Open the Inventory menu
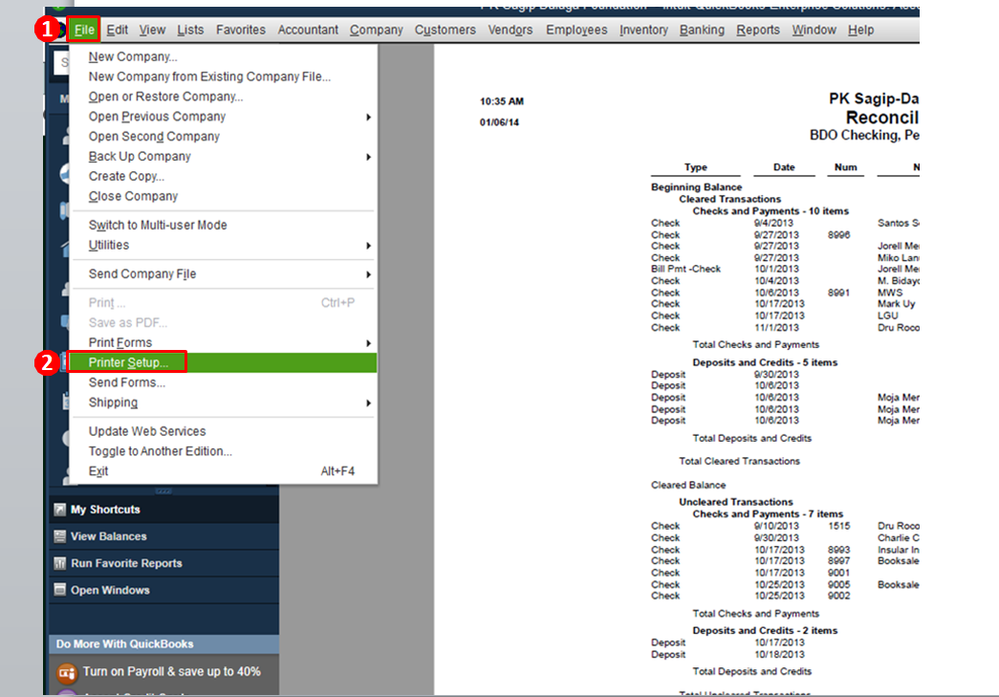This screenshot has height=697, width=999. [x=643, y=30]
